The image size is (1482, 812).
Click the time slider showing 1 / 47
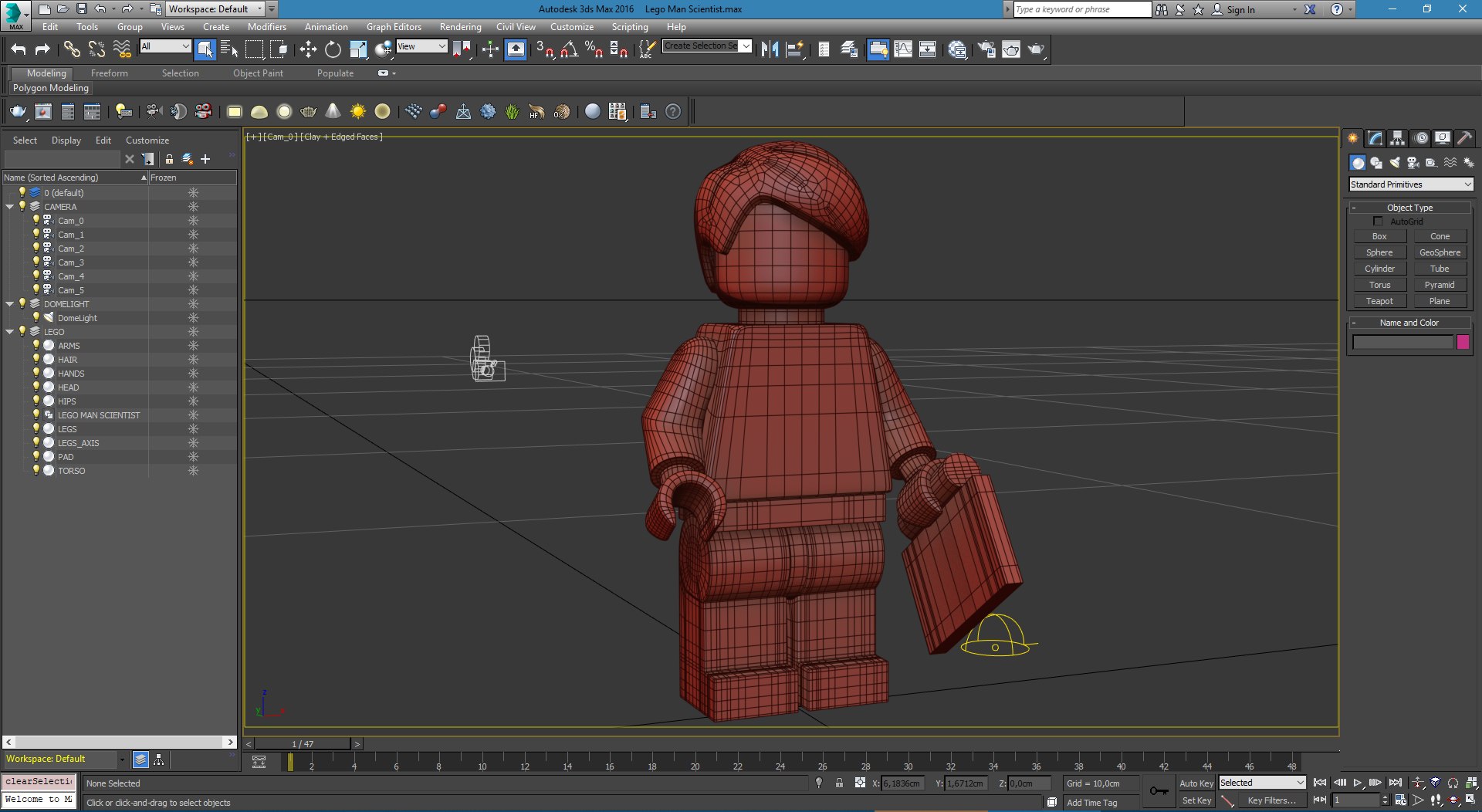coord(303,744)
